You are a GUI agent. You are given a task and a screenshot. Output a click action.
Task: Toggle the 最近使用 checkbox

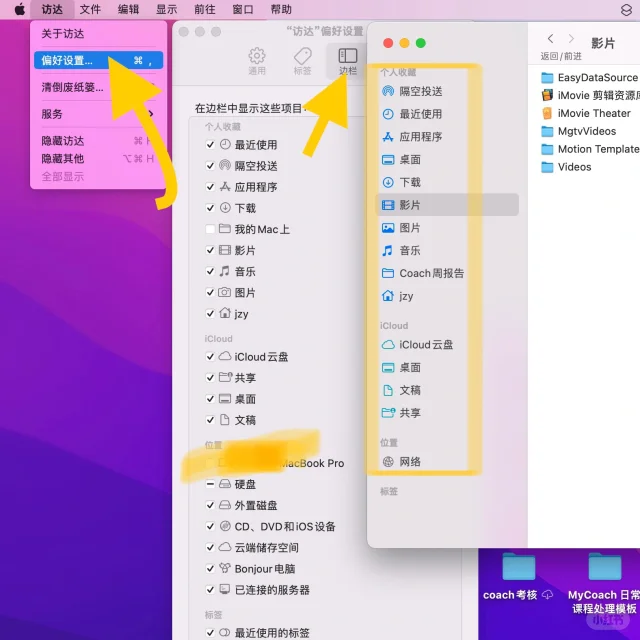point(210,144)
